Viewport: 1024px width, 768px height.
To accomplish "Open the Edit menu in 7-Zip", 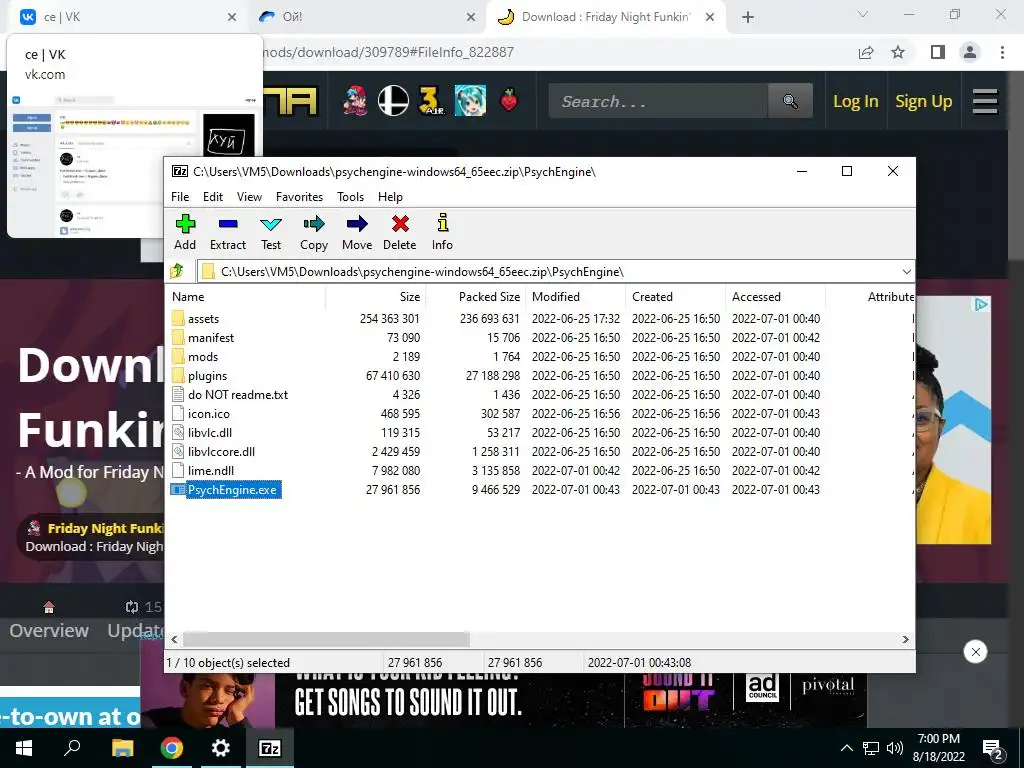I will (x=212, y=197).
